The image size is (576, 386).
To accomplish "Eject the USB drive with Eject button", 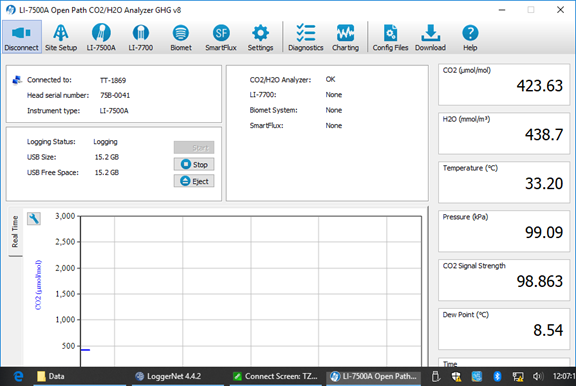I will [194, 181].
